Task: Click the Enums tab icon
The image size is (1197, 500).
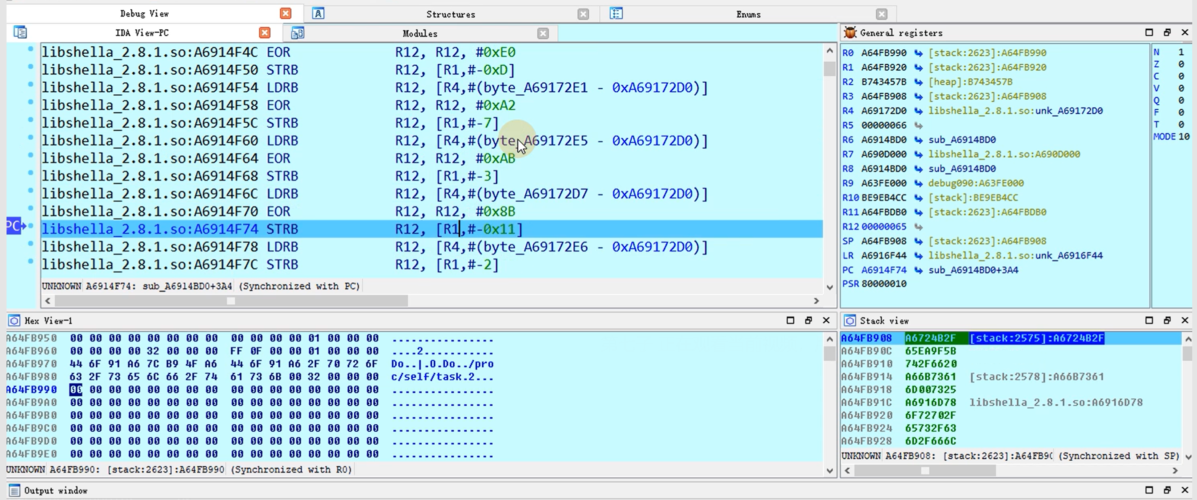Action: pyautogui.click(x=616, y=14)
